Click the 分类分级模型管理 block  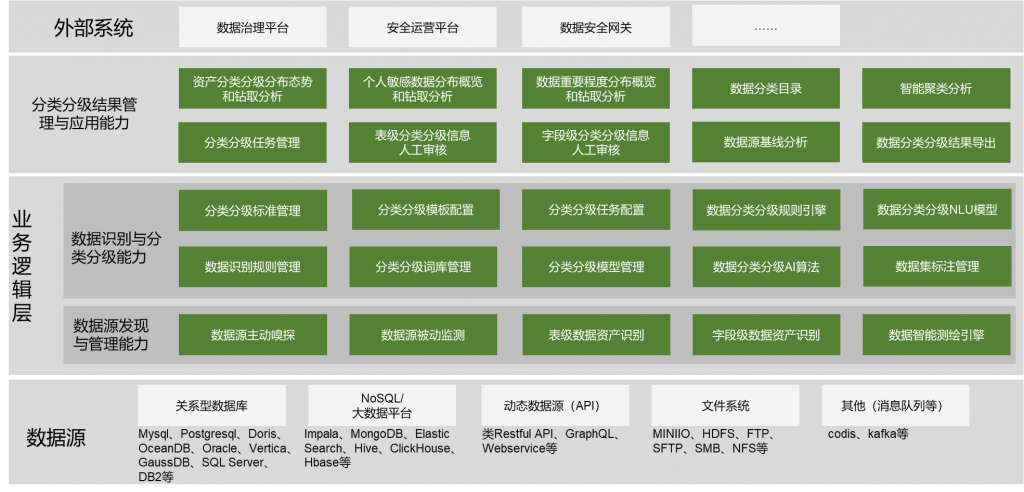click(x=596, y=267)
